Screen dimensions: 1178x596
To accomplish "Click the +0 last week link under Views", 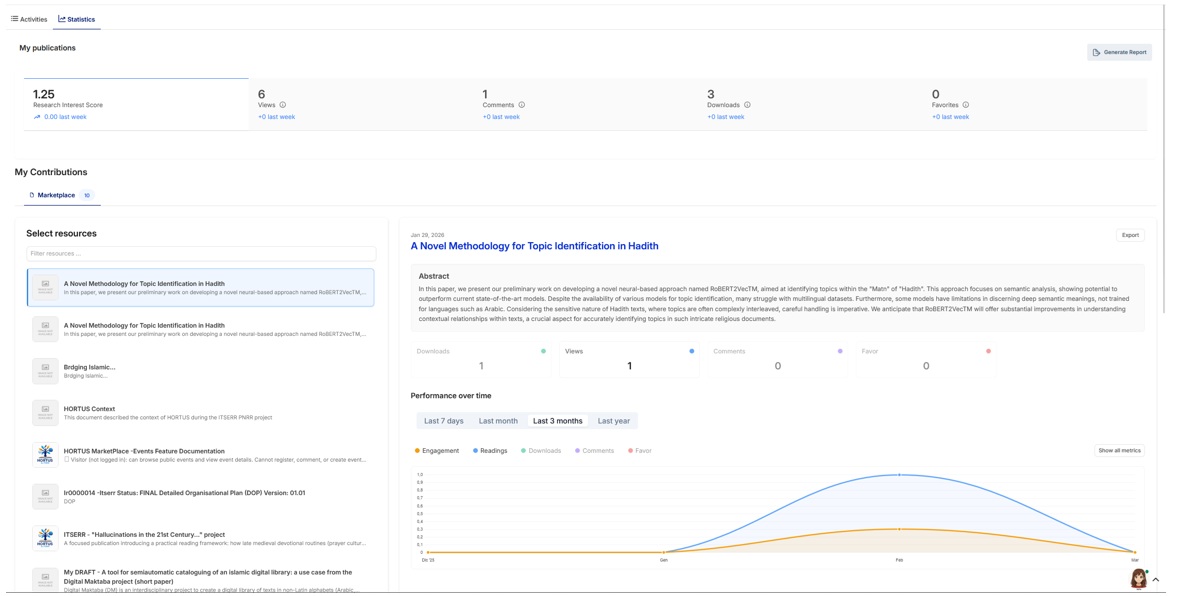I will (x=276, y=117).
